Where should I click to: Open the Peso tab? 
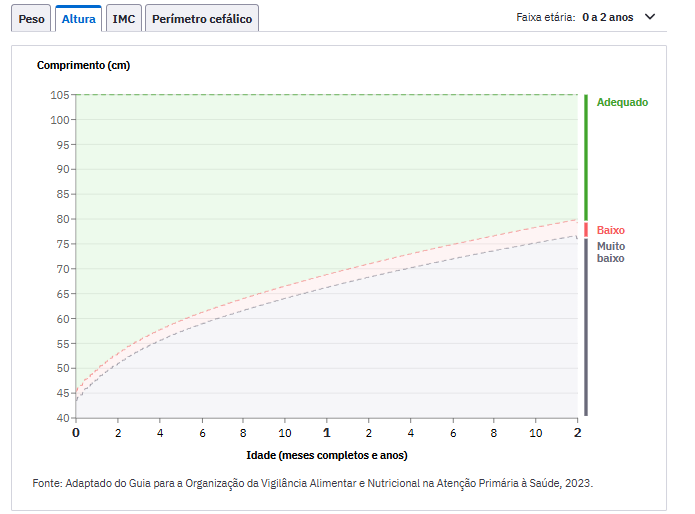[31, 19]
